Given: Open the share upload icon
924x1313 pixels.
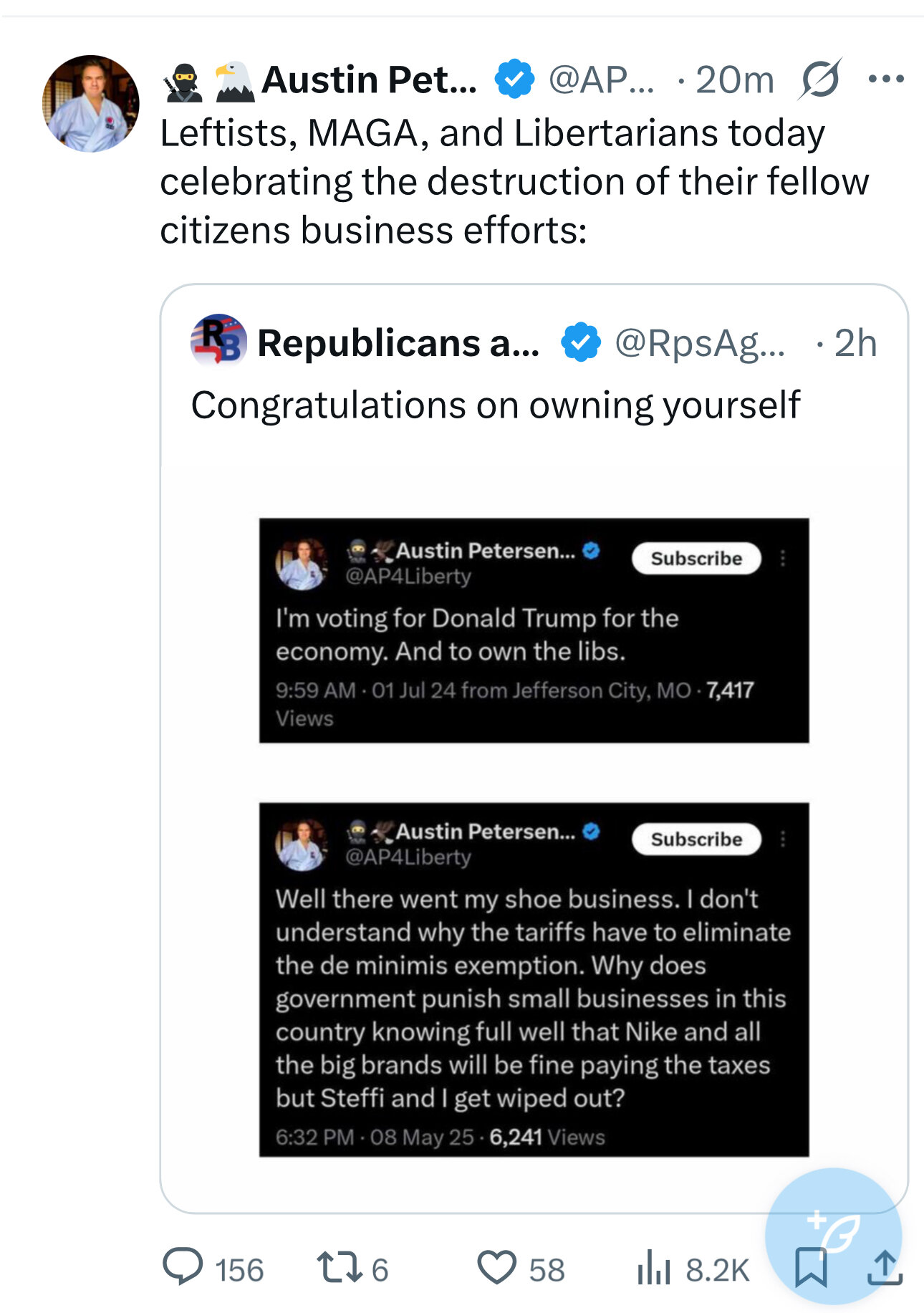Looking at the screenshot, I should point(885,1267).
